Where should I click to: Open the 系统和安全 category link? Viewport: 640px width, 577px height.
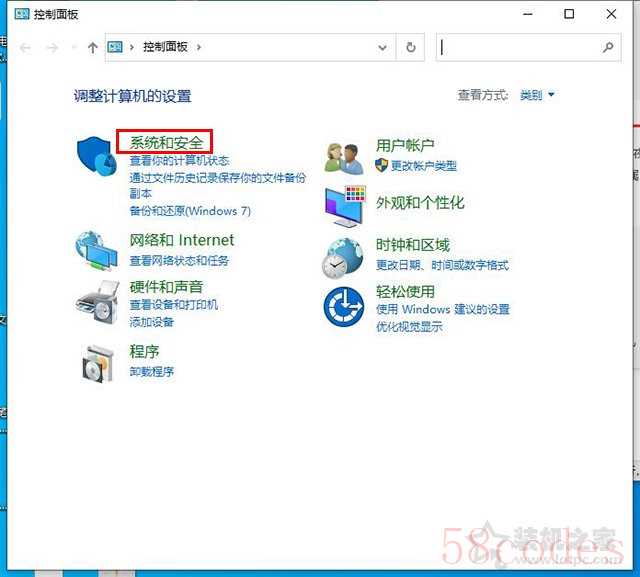[x=166, y=144]
